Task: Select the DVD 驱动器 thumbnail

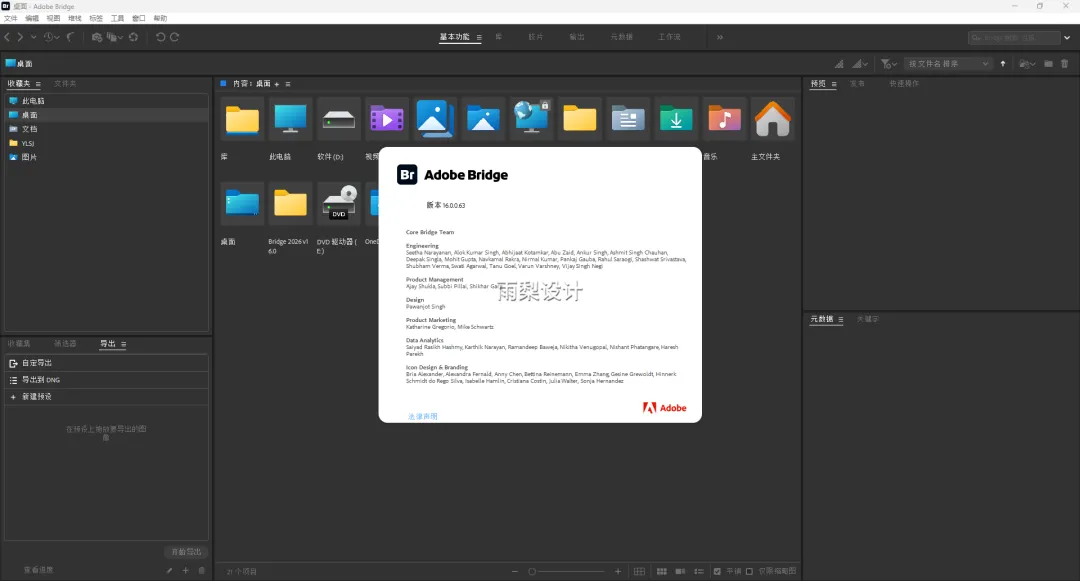Action: (x=339, y=204)
